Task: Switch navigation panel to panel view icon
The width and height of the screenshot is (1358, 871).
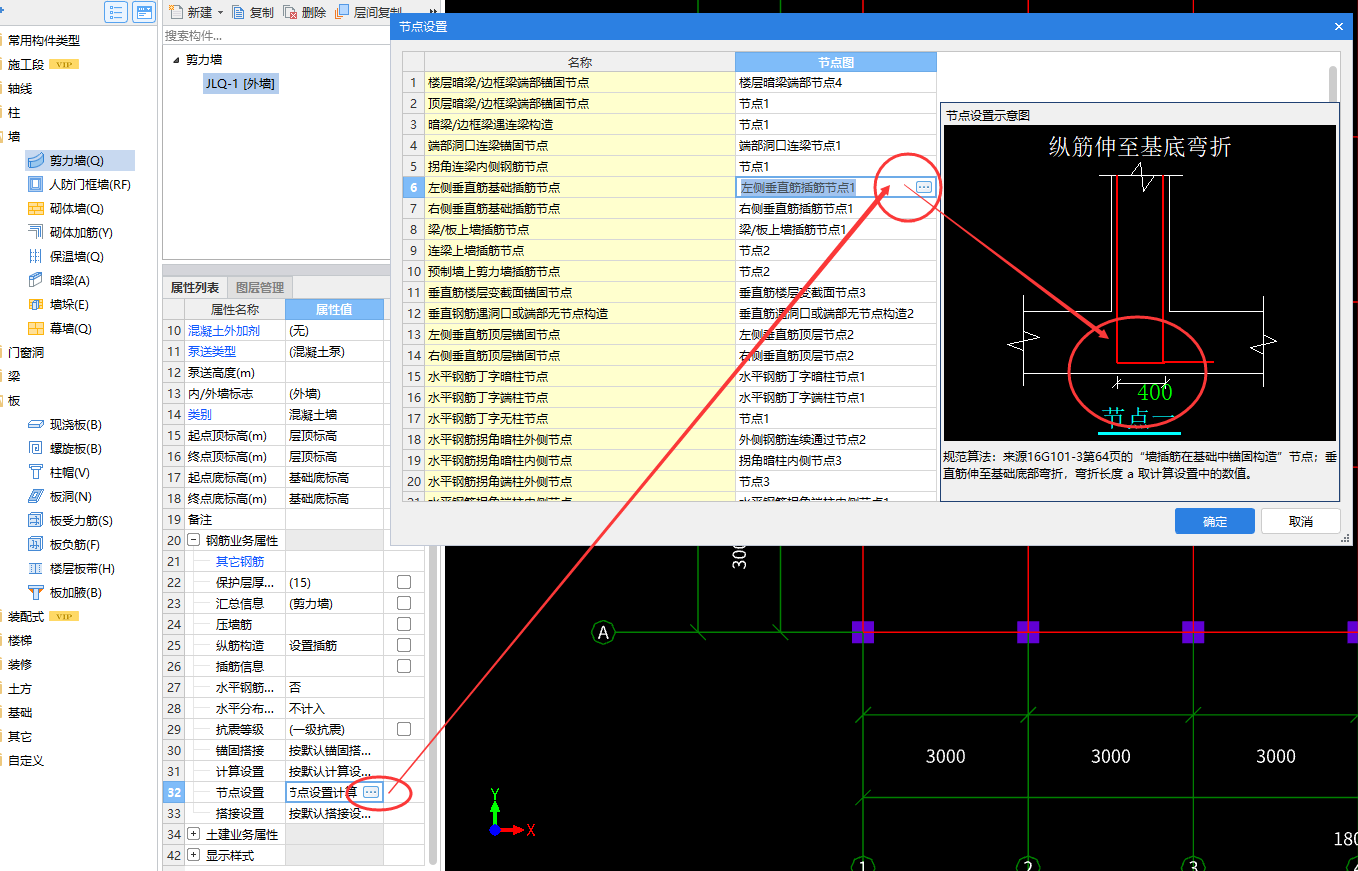Action: (144, 12)
